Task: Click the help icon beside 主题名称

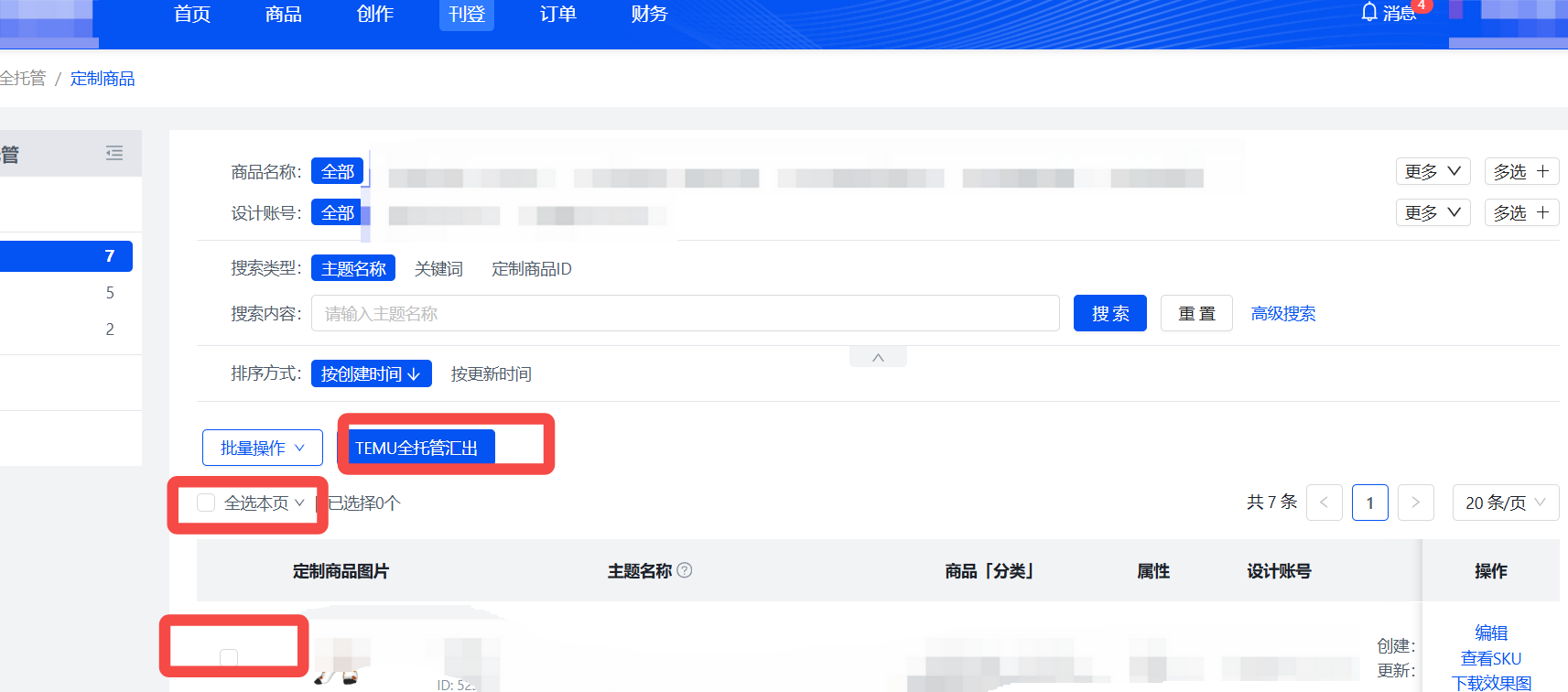Action: (685, 570)
